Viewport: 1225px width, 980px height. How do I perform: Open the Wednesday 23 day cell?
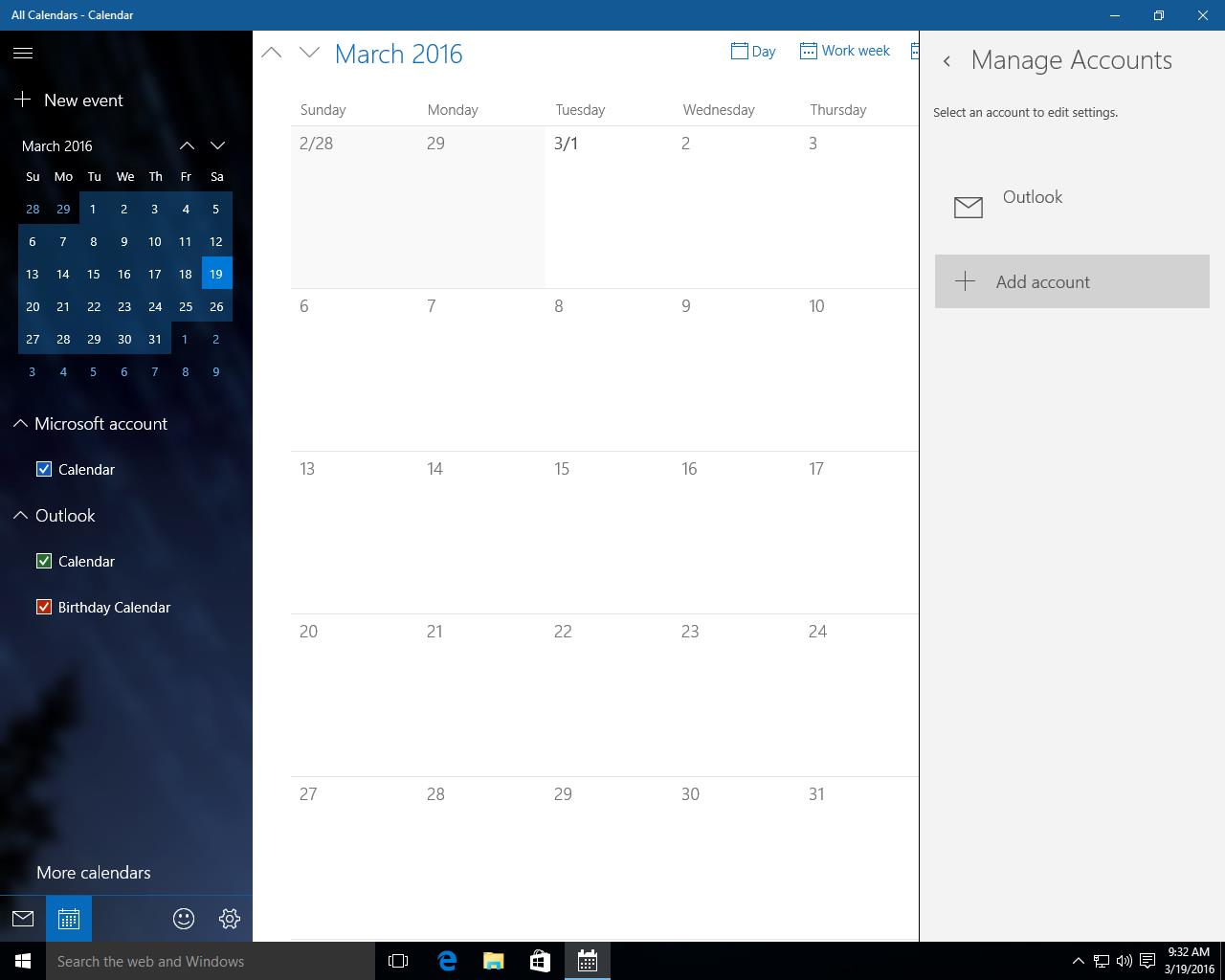(736, 695)
